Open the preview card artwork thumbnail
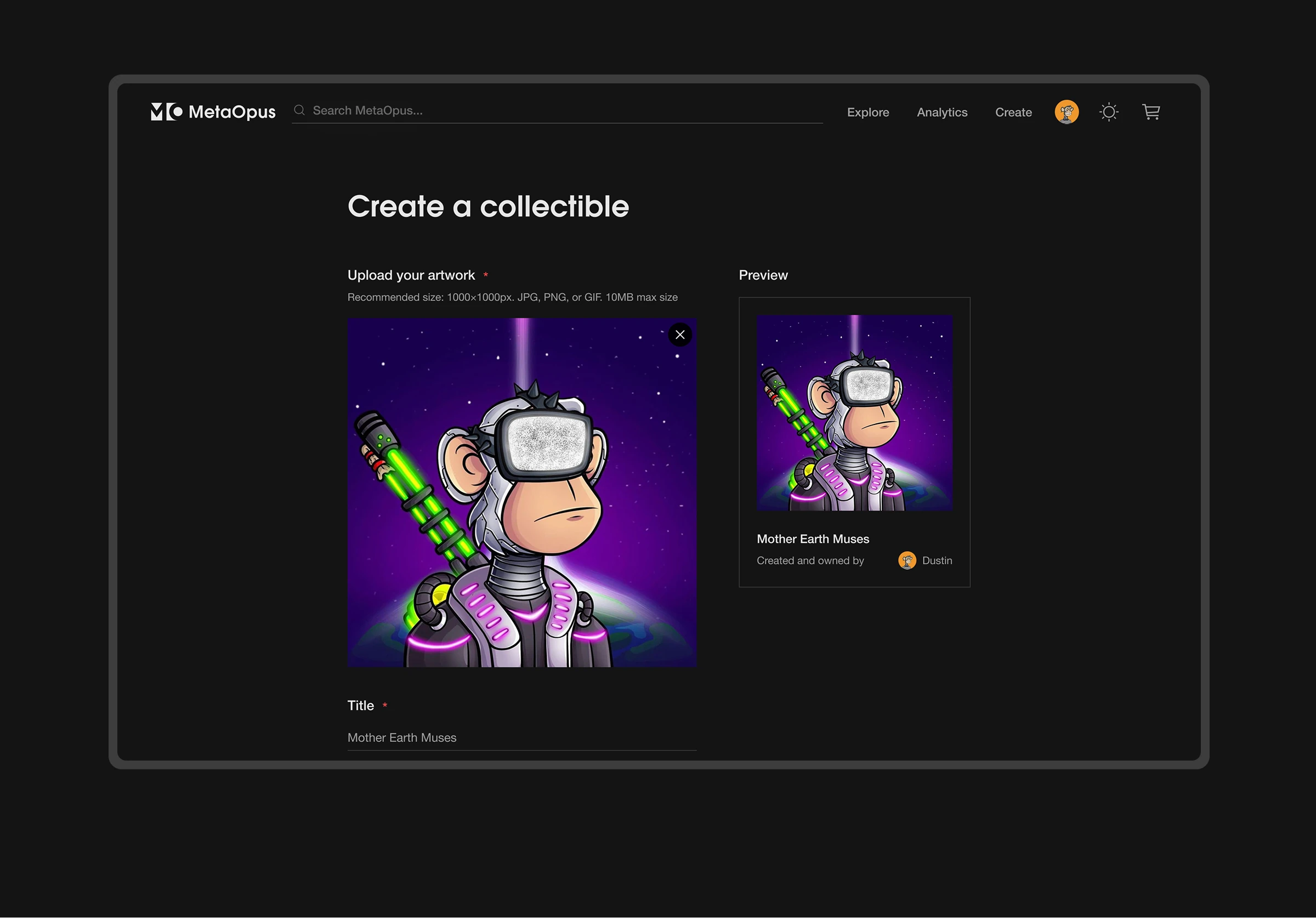The width and height of the screenshot is (1316, 918). (854, 413)
